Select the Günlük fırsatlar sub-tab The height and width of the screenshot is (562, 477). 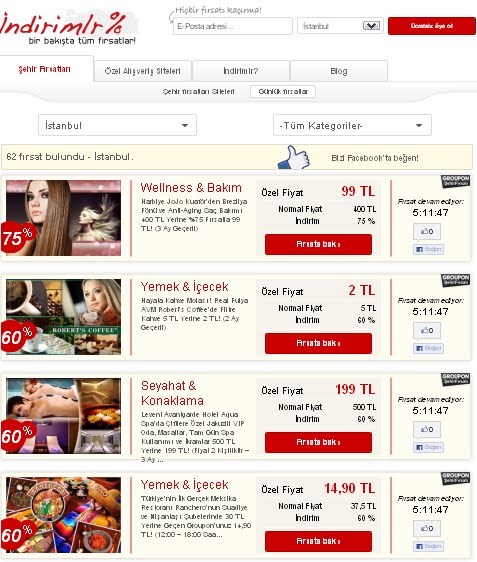(283, 91)
